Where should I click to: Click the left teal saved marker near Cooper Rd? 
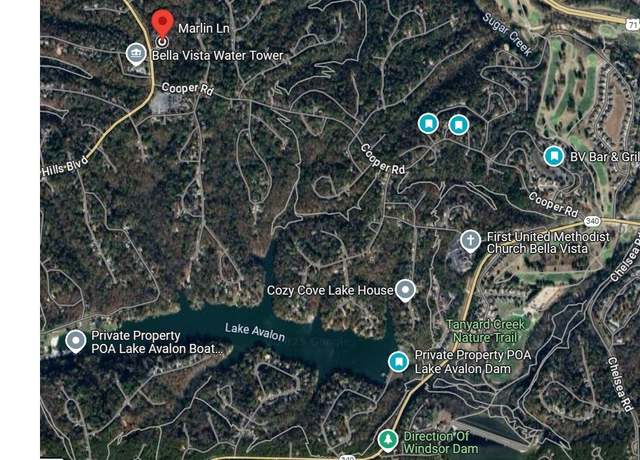428,123
